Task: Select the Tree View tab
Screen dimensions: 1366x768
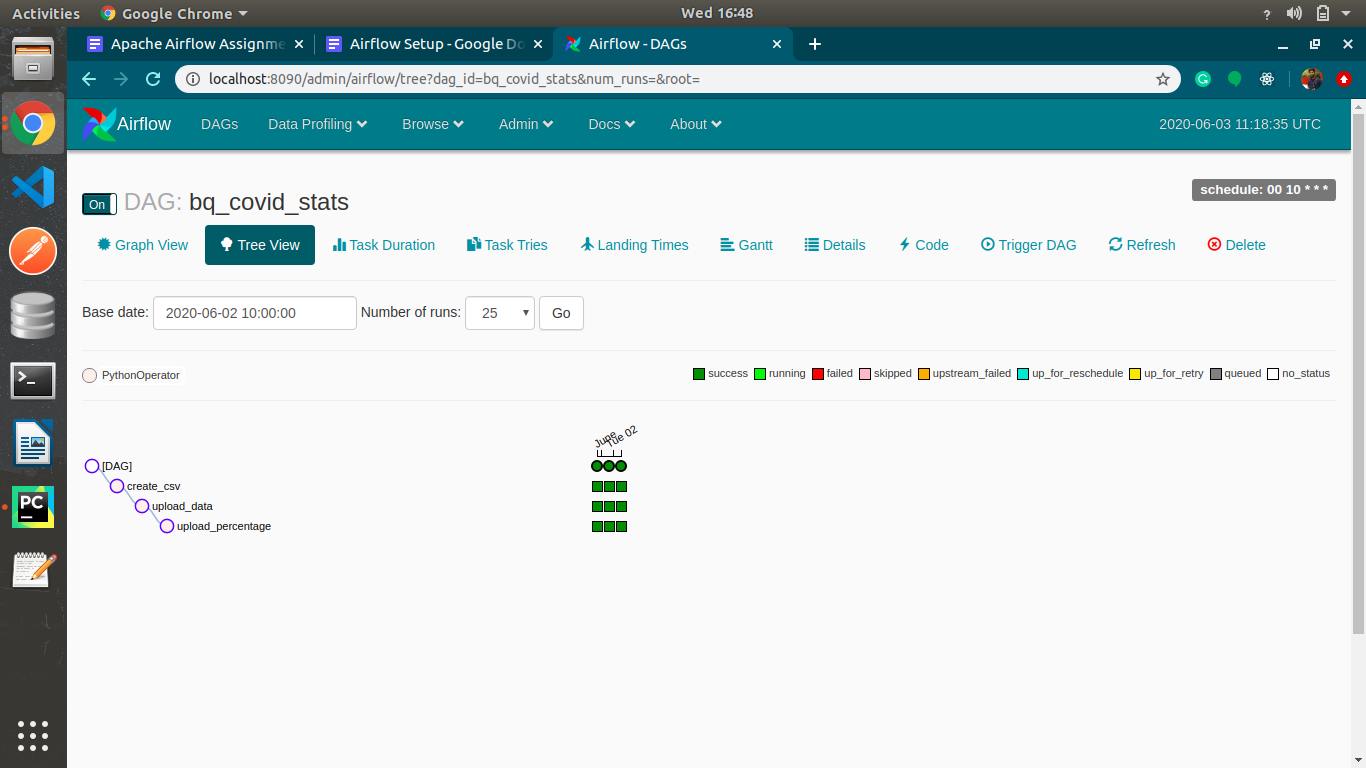Action: [260, 245]
